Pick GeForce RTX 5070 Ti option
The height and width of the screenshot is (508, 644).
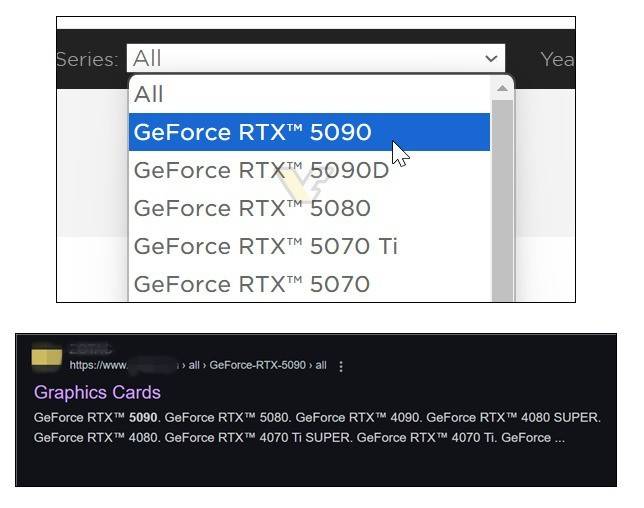coord(309,246)
